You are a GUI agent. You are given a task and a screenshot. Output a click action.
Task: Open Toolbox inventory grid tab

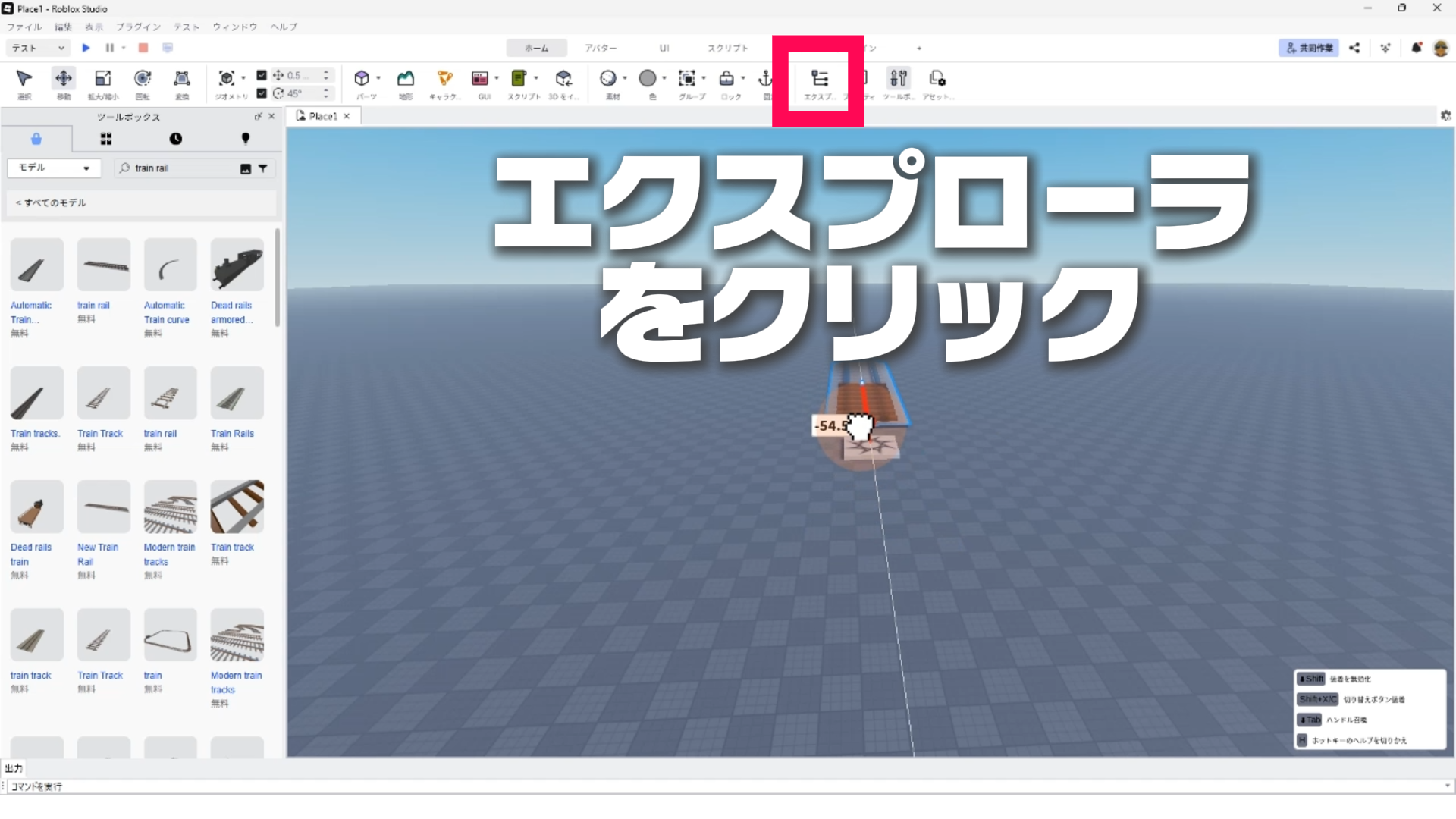[106, 139]
